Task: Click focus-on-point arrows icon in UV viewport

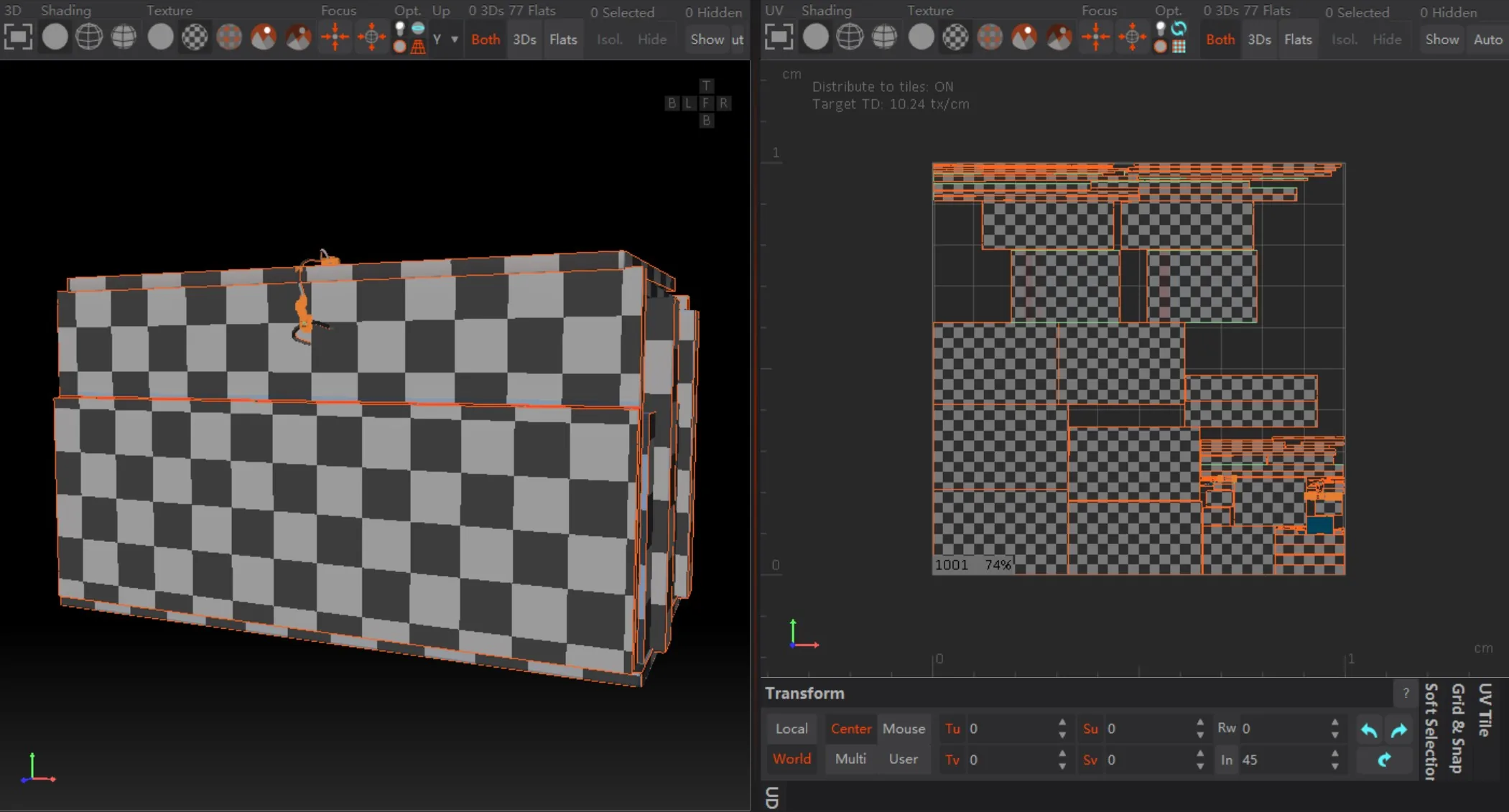Action: [x=1095, y=37]
